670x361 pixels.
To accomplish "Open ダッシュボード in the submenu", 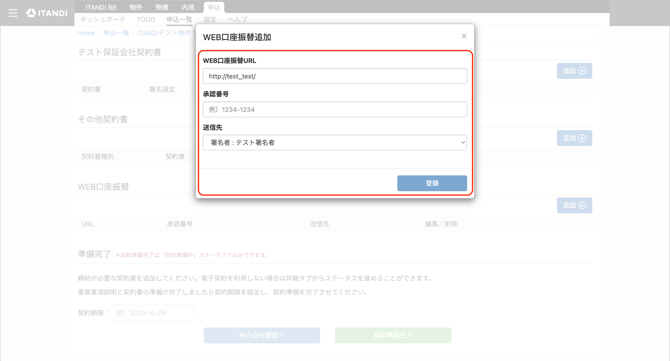I will pyautogui.click(x=103, y=20).
